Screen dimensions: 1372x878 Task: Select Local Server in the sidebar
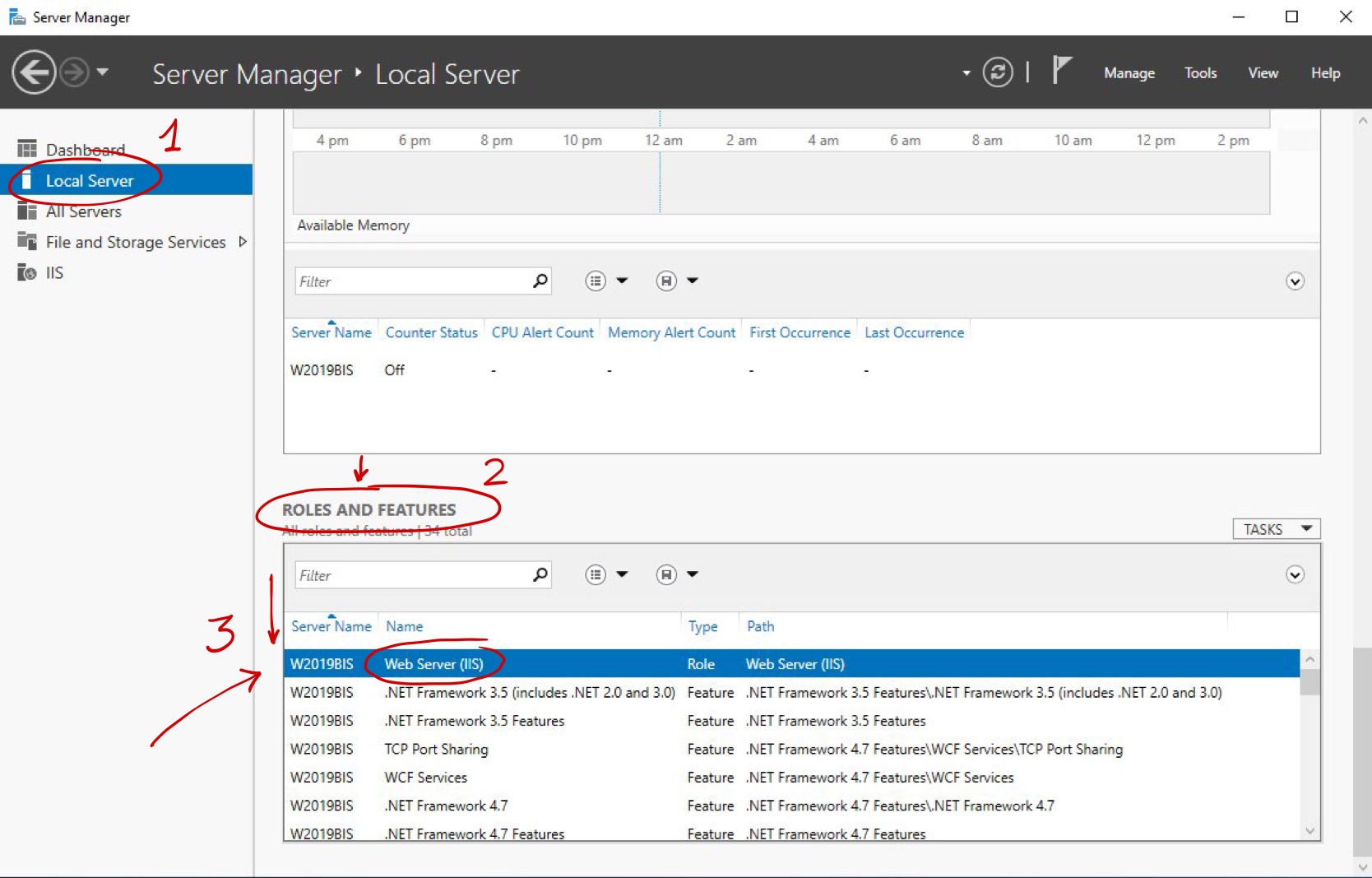pyautogui.click(x=127, y=180)
